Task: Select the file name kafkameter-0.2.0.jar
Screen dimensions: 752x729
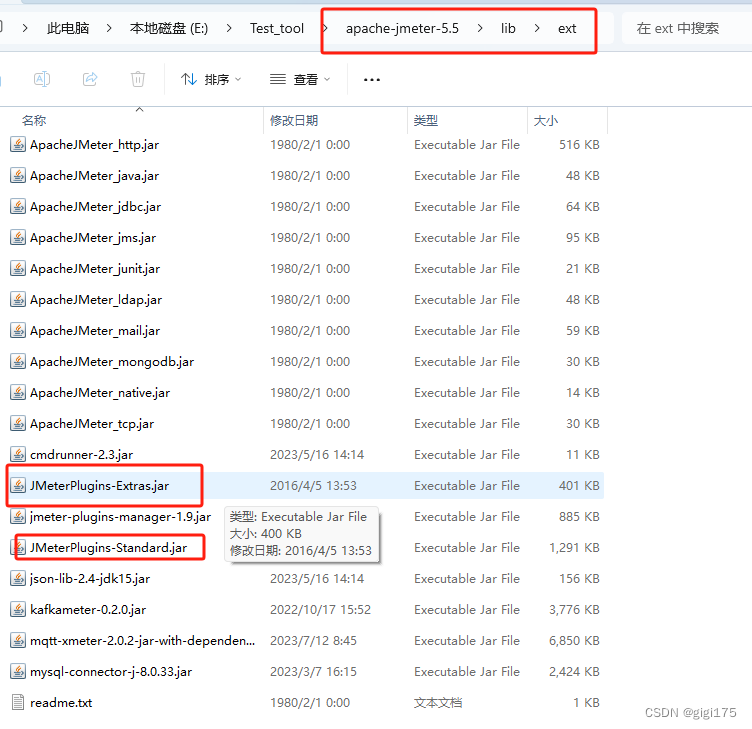Action: pyautogui.click(x=88, y=610)
